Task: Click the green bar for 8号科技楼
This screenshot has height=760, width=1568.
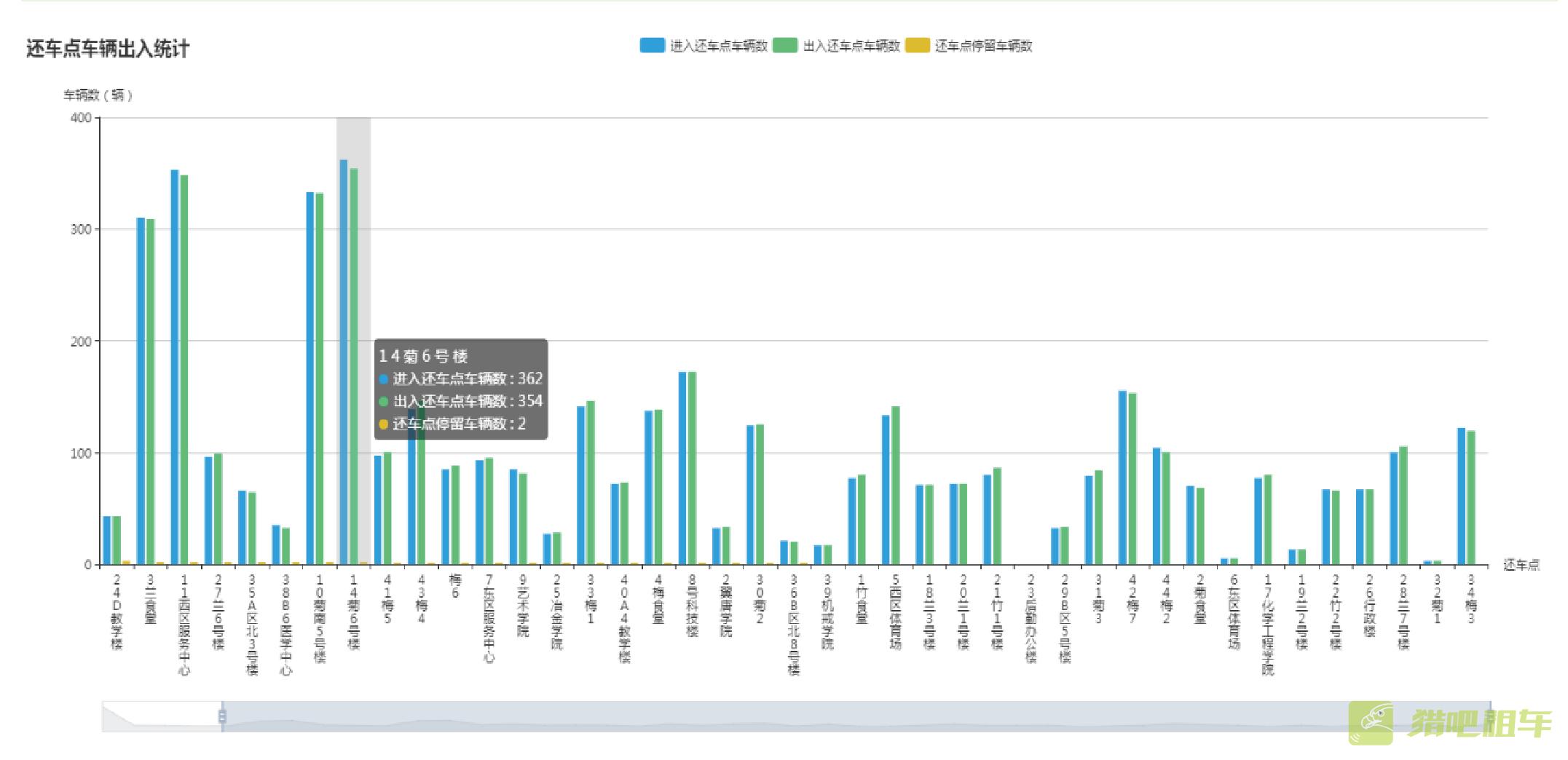Action: [x=692, y=468]
